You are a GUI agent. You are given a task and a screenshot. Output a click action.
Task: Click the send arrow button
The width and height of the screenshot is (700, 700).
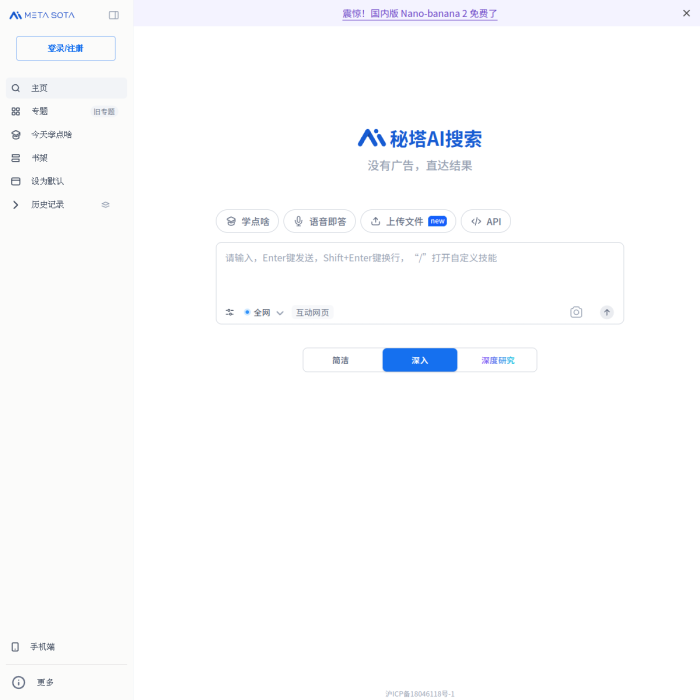tap(607, 312)
